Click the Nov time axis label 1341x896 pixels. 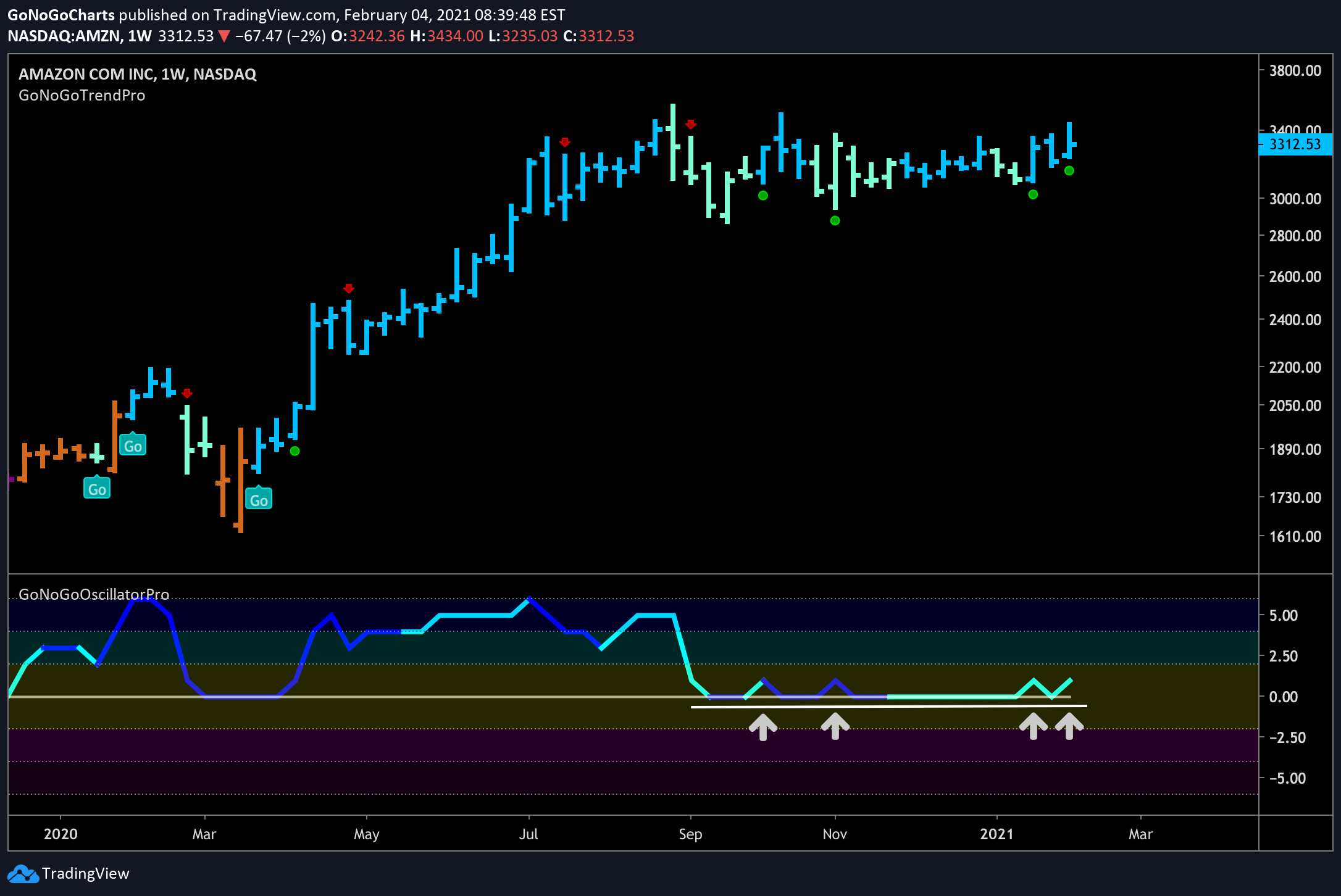(835, 834)
